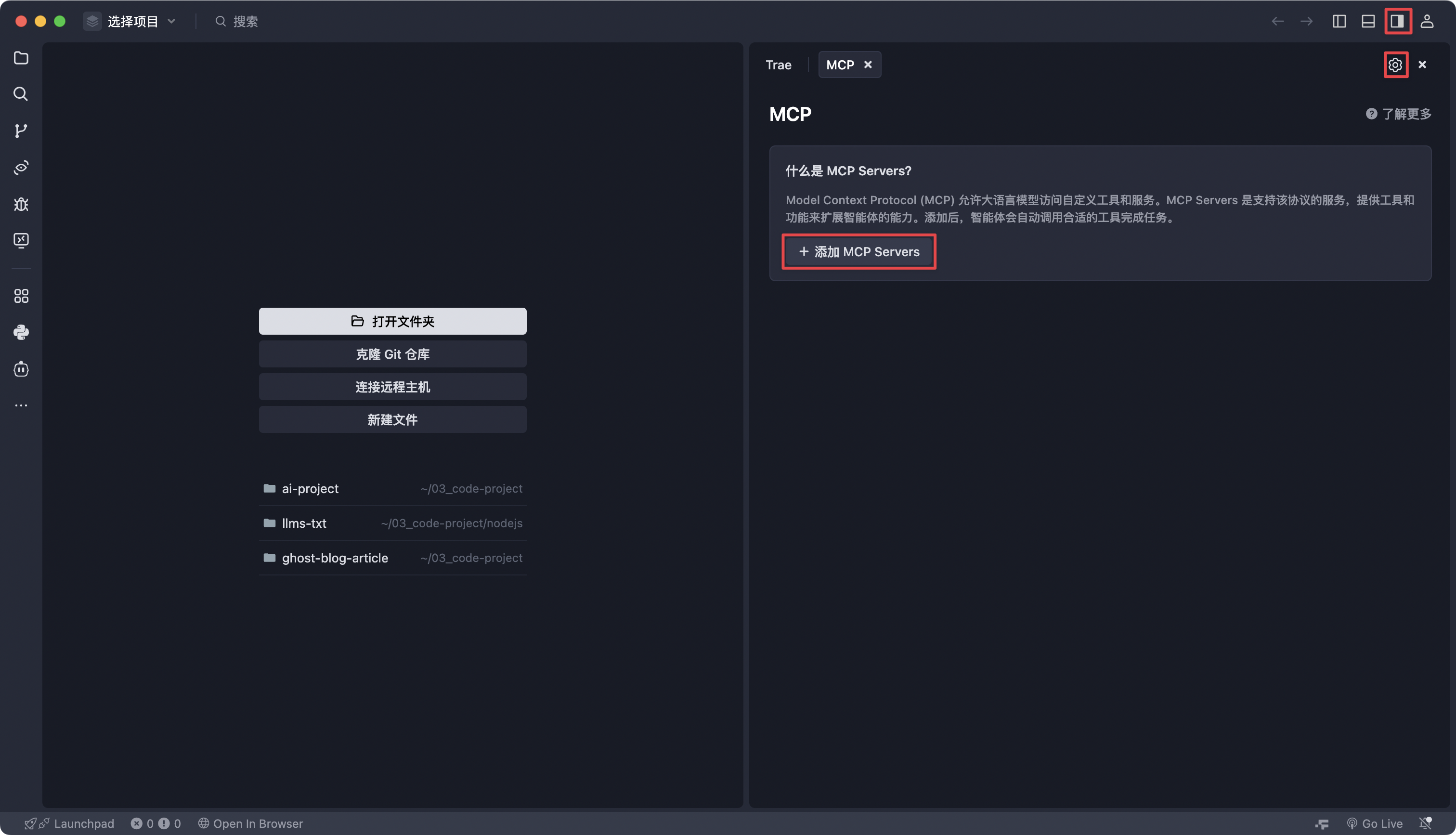
Task: Open the Remote Explorer icon
Action: (21, 240)
